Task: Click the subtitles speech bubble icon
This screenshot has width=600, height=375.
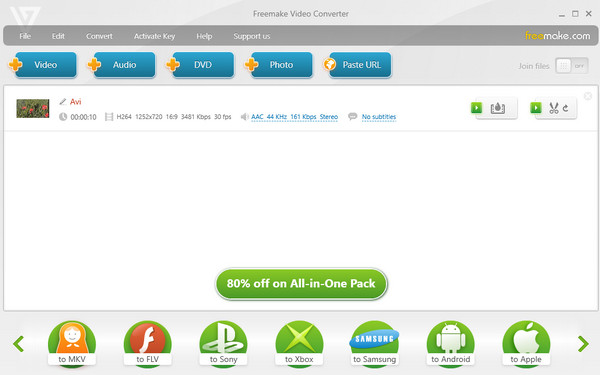Action: click(x=352, y=116)
